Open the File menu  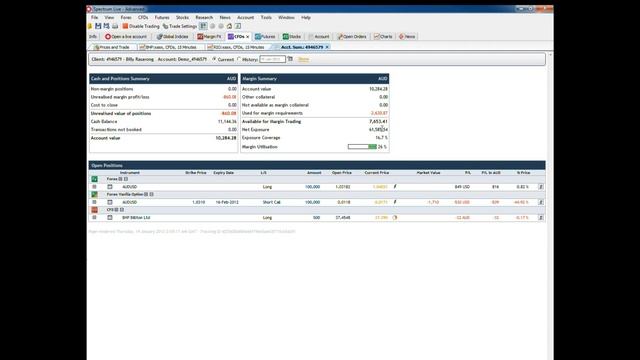[94, 18]
